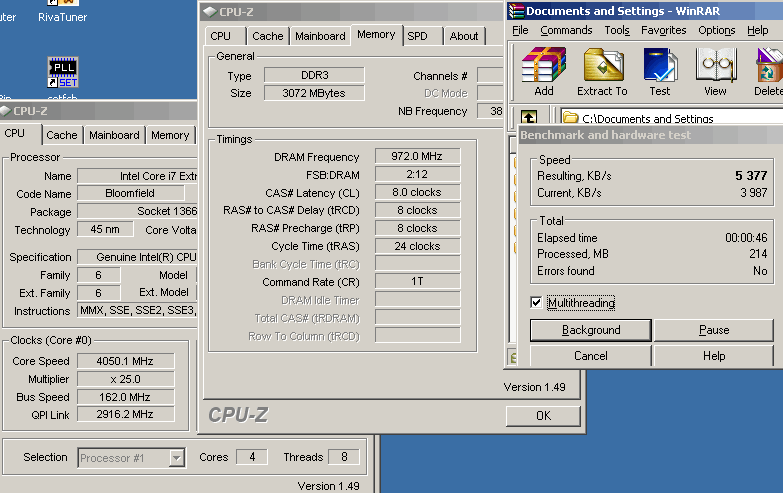Cancel the WinRAR benchmark
This screenshot has width=783, height=493.
[591, 356]
